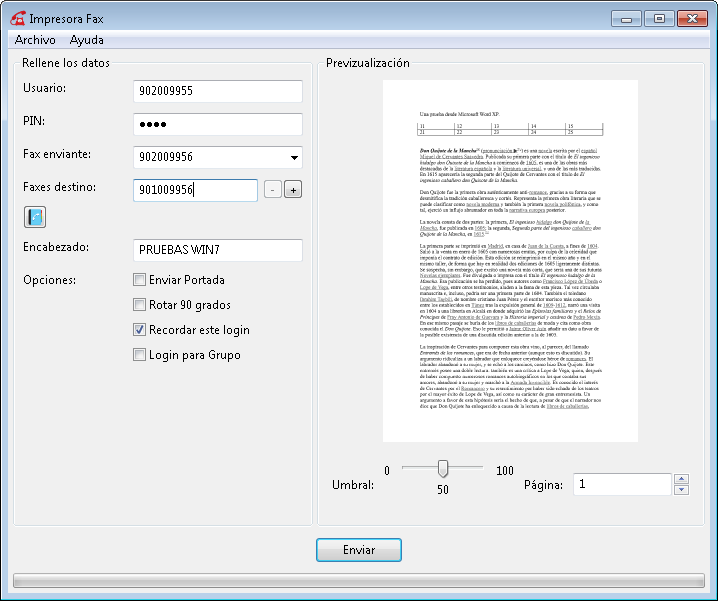
Task: Click the Impresora Fax title bar icon
Action: pos(17,18)
